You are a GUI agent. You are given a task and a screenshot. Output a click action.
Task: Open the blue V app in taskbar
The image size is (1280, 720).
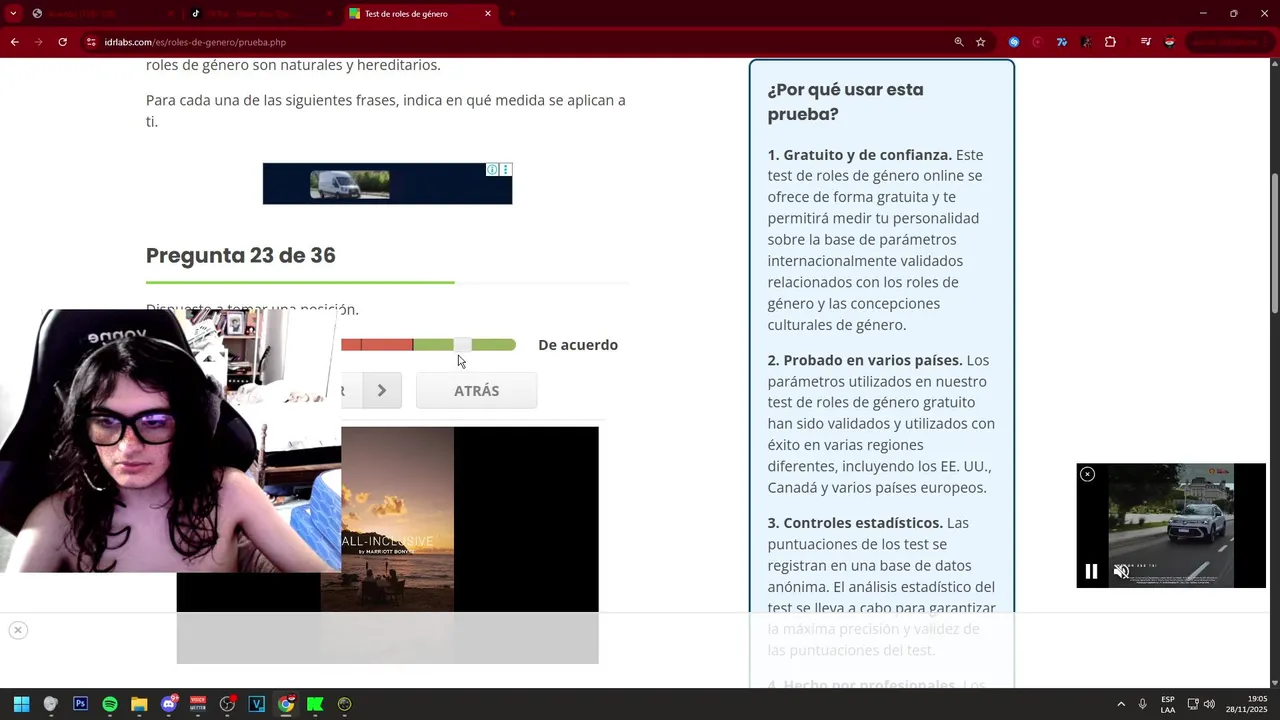click(256, 704)
